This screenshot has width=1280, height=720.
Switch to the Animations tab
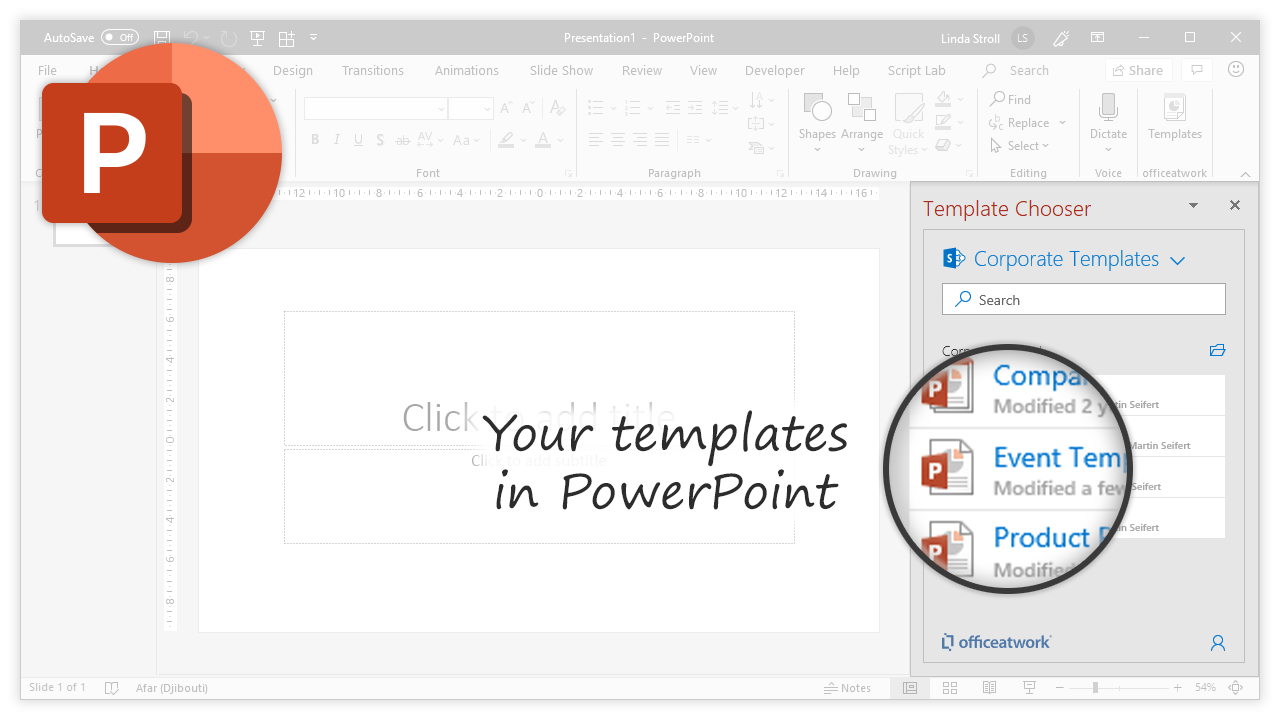467,71
